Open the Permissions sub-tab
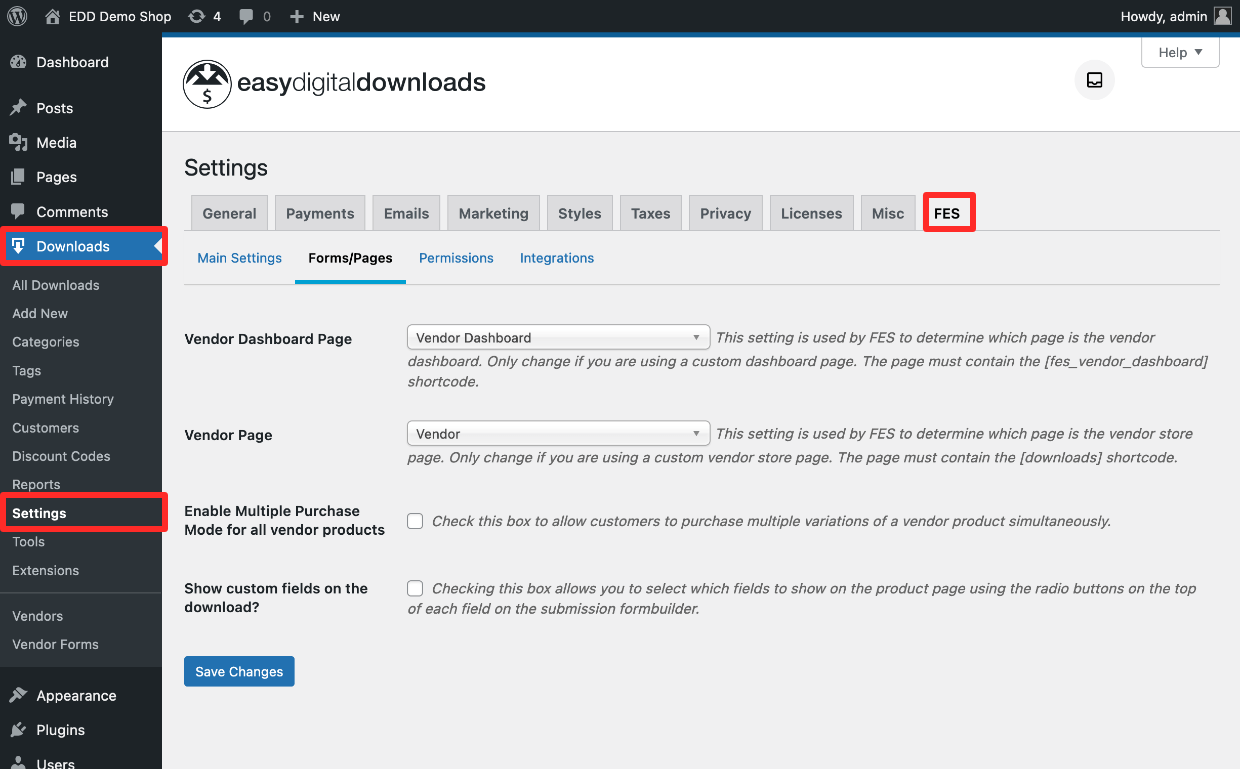The image size is (1240, 769). (x=456, y=258)
